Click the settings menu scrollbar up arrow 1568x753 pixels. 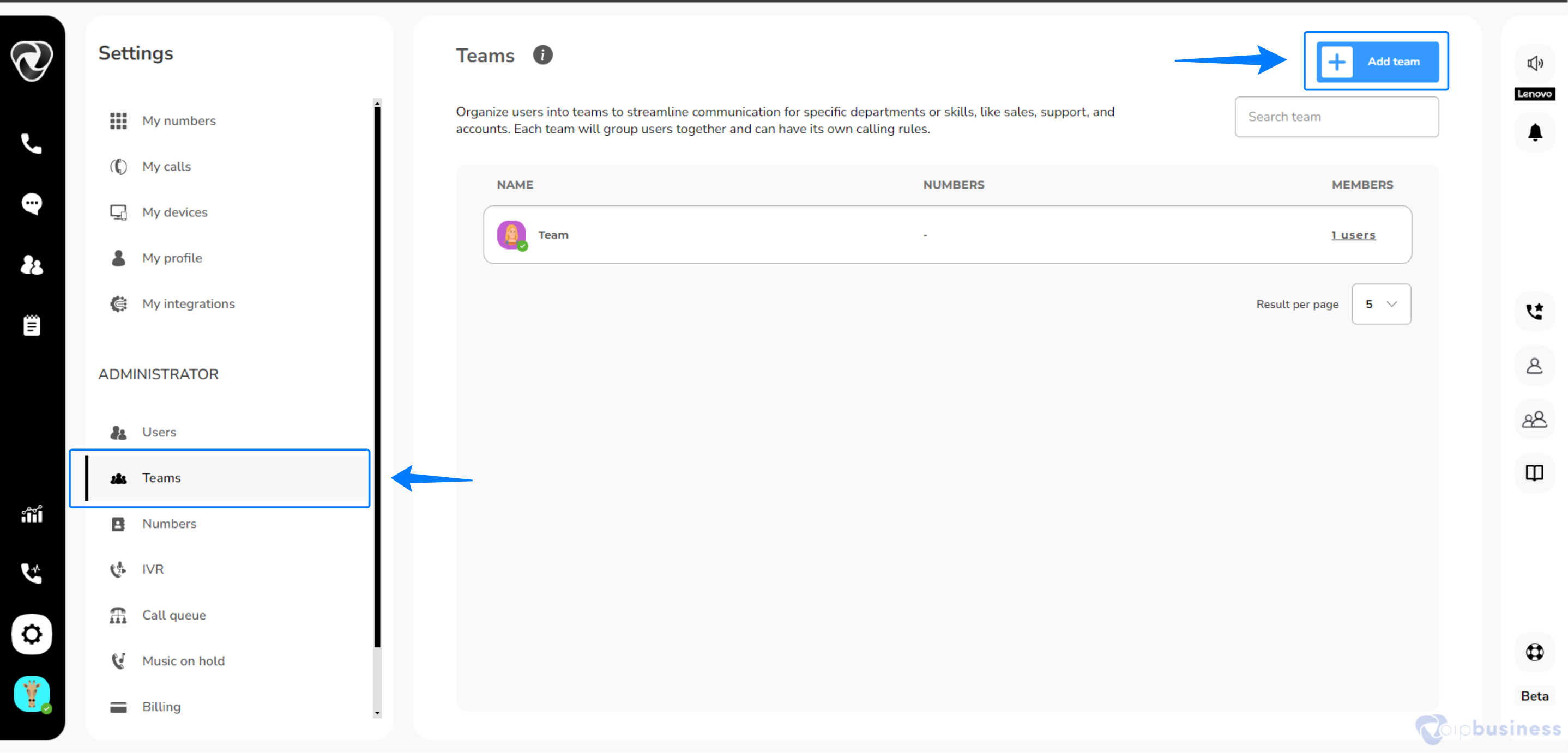click(377, 104)
